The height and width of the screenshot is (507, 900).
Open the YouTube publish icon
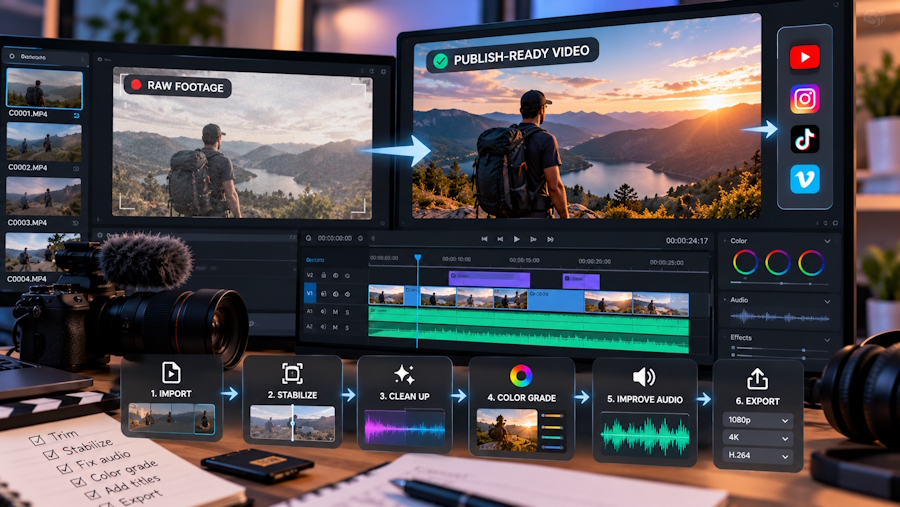804,57
